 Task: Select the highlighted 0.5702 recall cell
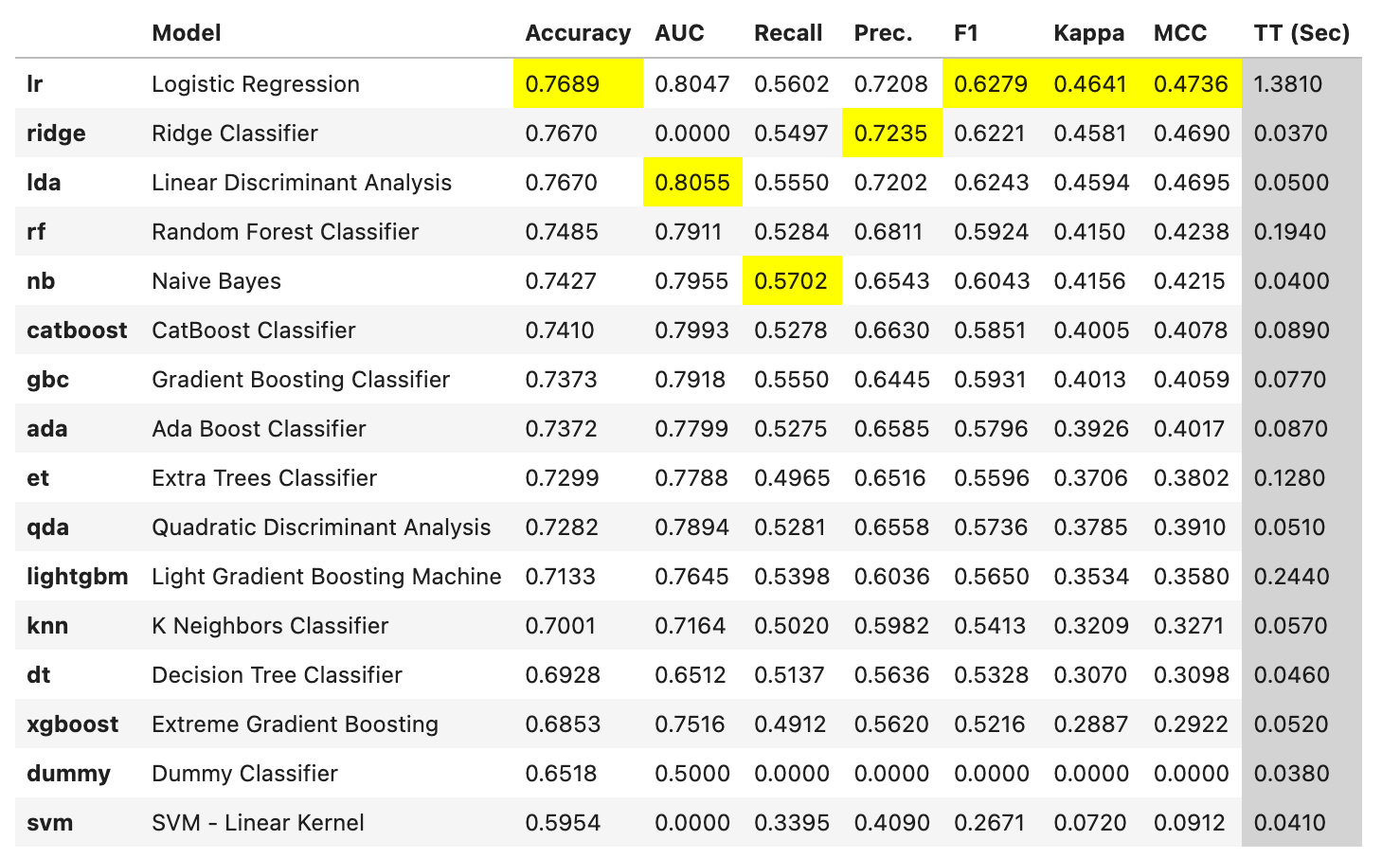point(791,281)
